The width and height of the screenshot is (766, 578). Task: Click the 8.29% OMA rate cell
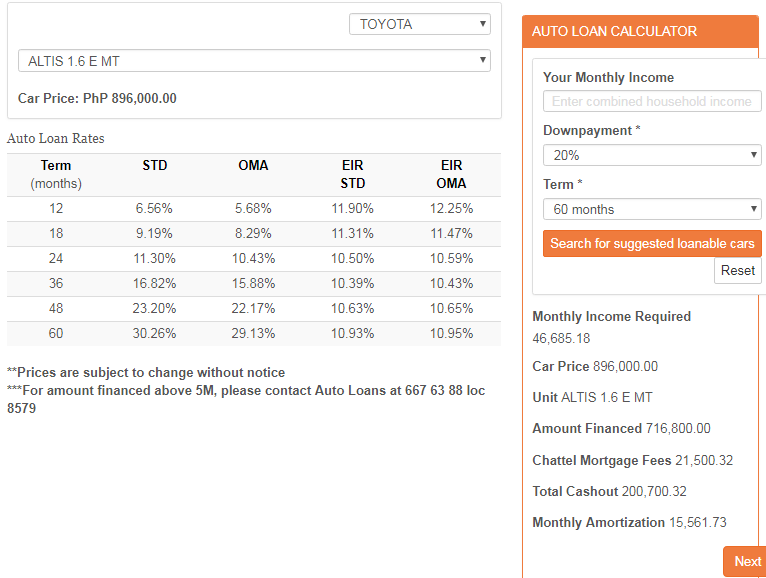[253, 234]
